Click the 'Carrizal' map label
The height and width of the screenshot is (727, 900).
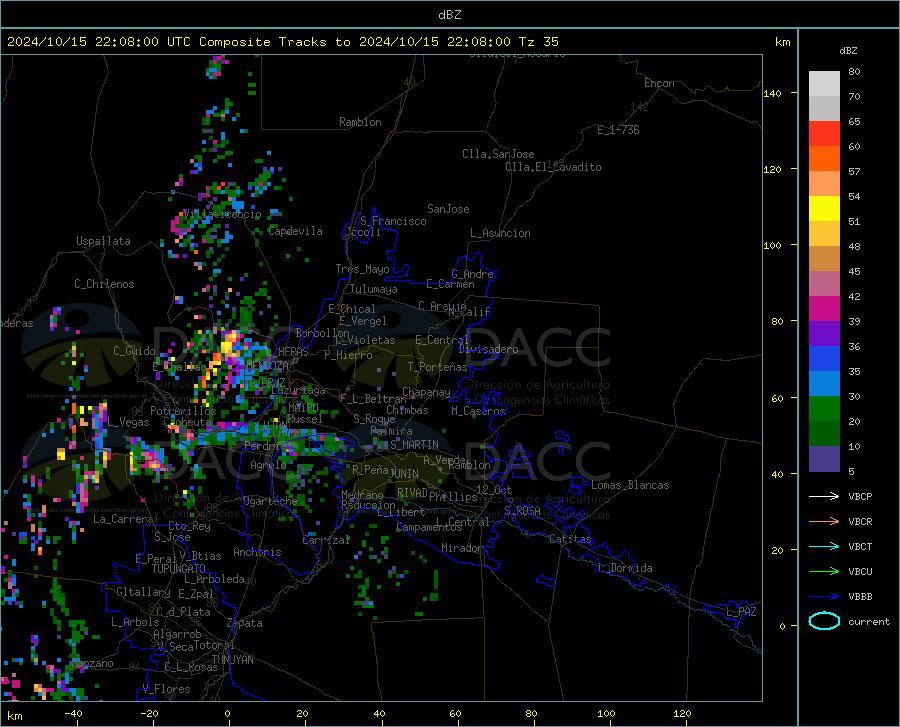(326, 541)
